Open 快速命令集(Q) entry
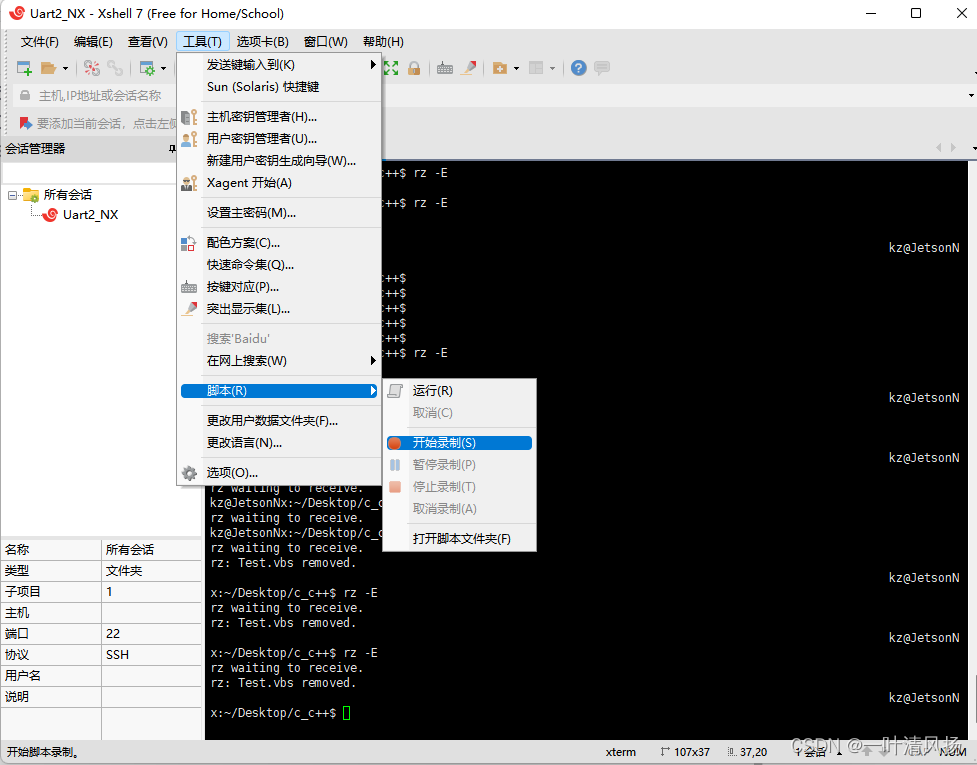This screenshot has width=977, height=765. point(279,265)
